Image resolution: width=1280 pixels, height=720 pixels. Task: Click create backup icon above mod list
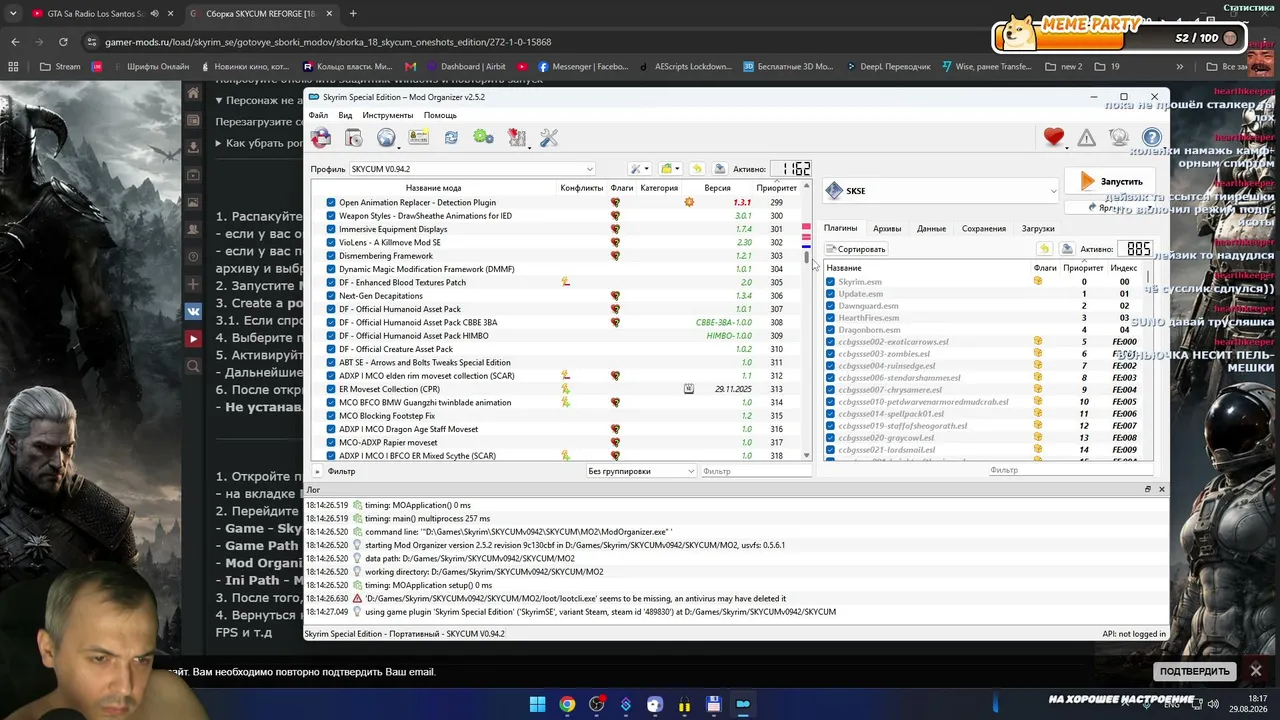[x=719, y=169]
